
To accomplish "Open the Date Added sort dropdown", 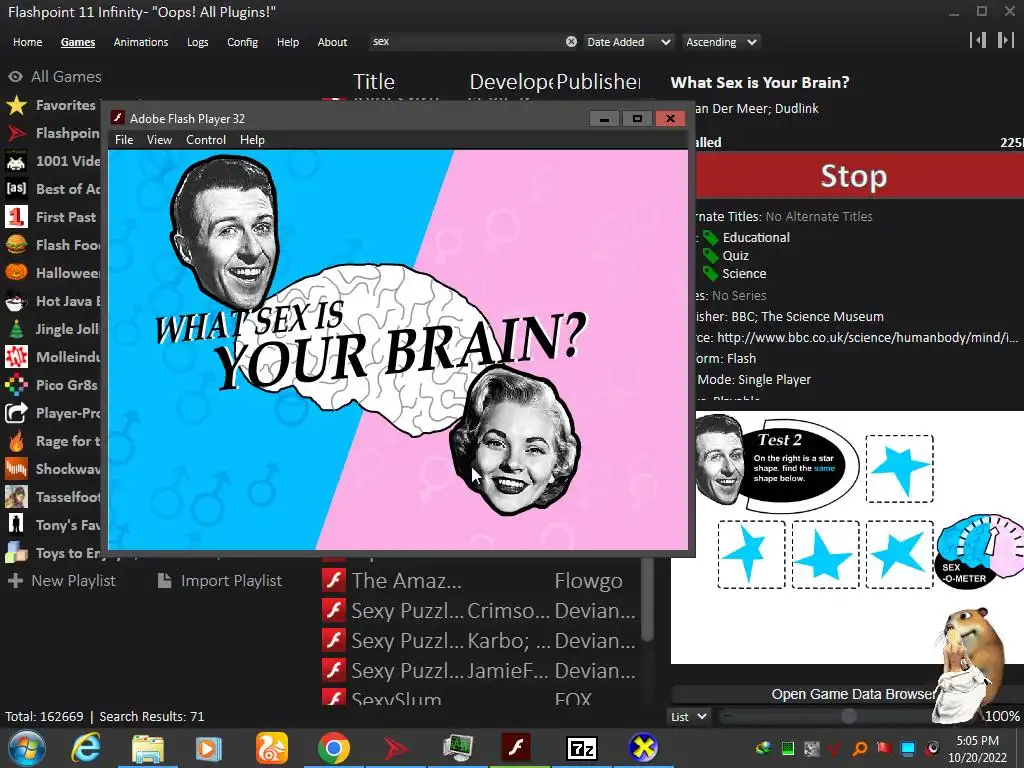I will pos(628,42).
